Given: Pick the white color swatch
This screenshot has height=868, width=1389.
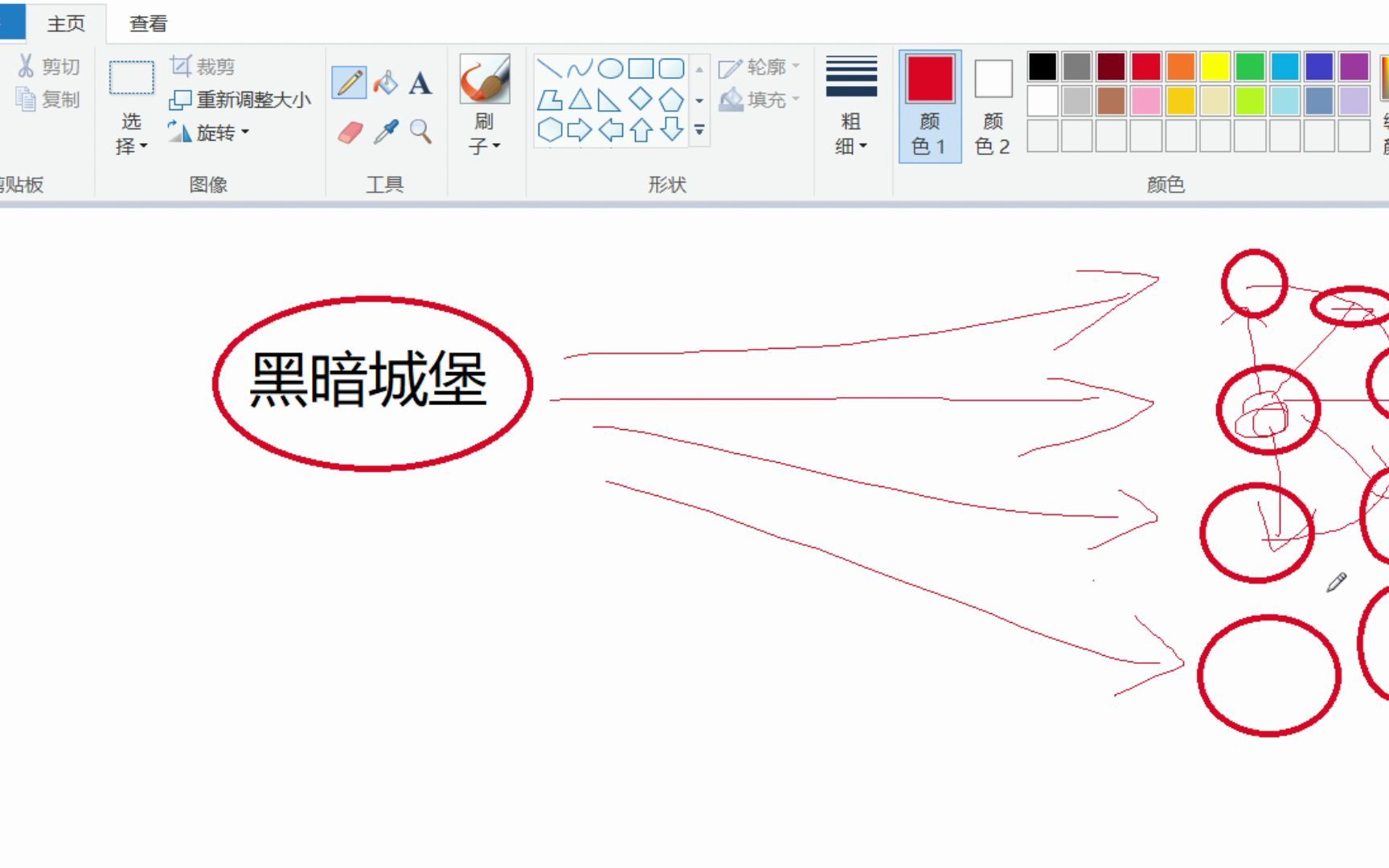Looking at the screenshot, I should point(1043,101).
